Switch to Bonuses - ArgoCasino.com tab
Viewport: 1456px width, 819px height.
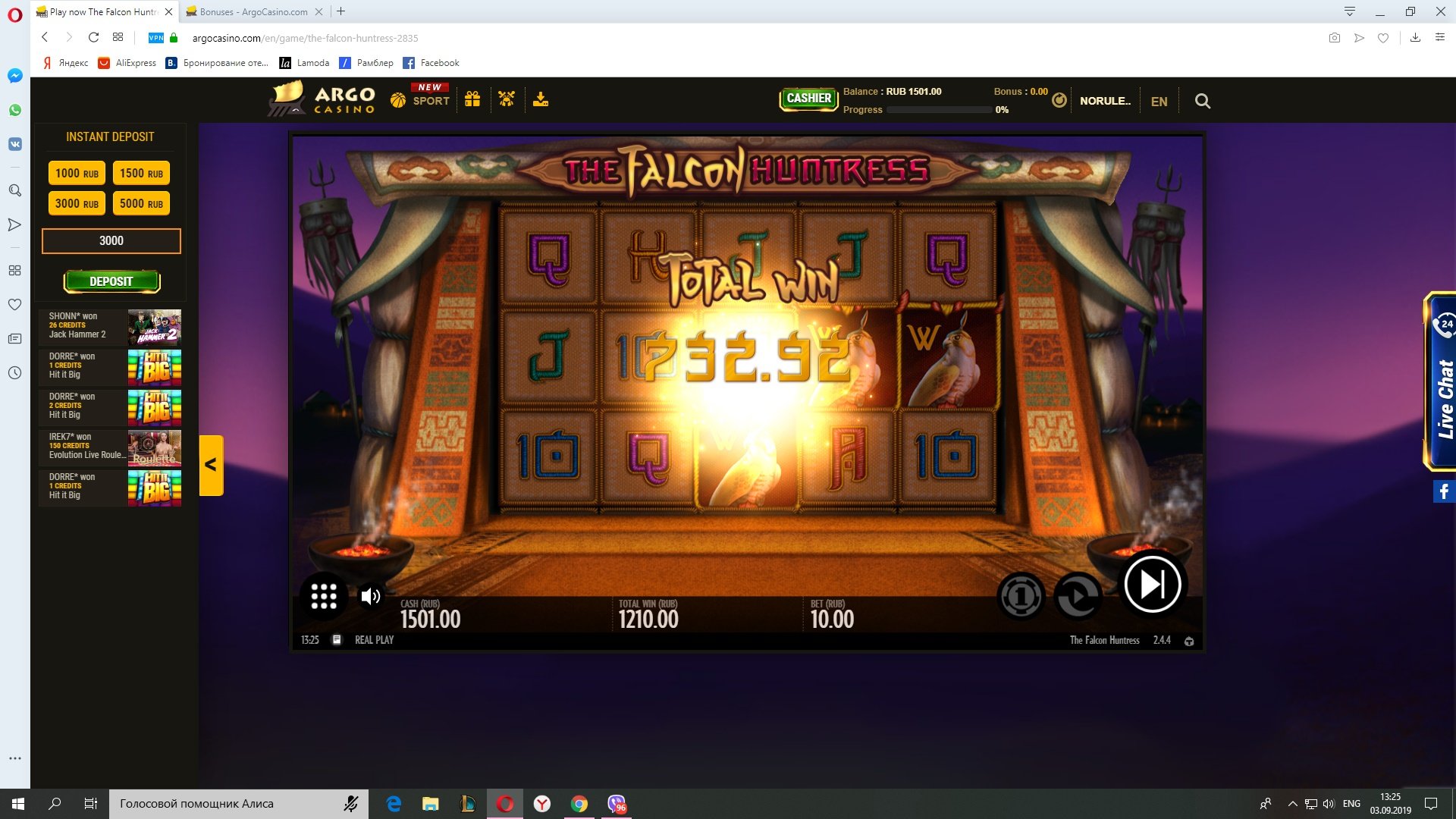(x=253, y=11)
